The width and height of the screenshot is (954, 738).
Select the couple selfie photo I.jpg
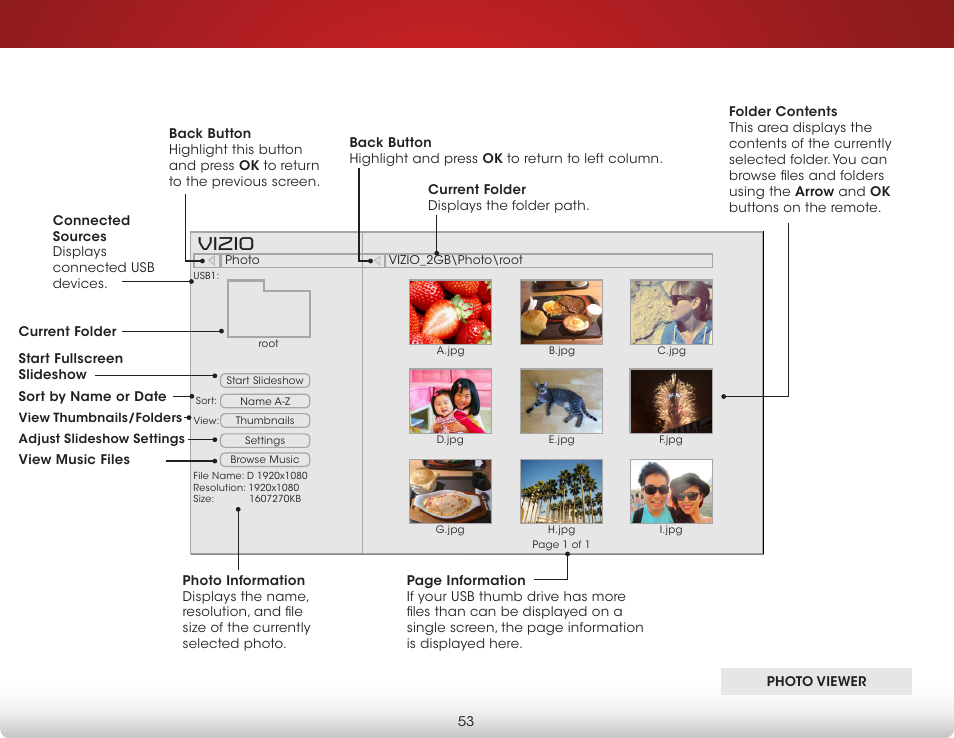[x=671, y=492]
